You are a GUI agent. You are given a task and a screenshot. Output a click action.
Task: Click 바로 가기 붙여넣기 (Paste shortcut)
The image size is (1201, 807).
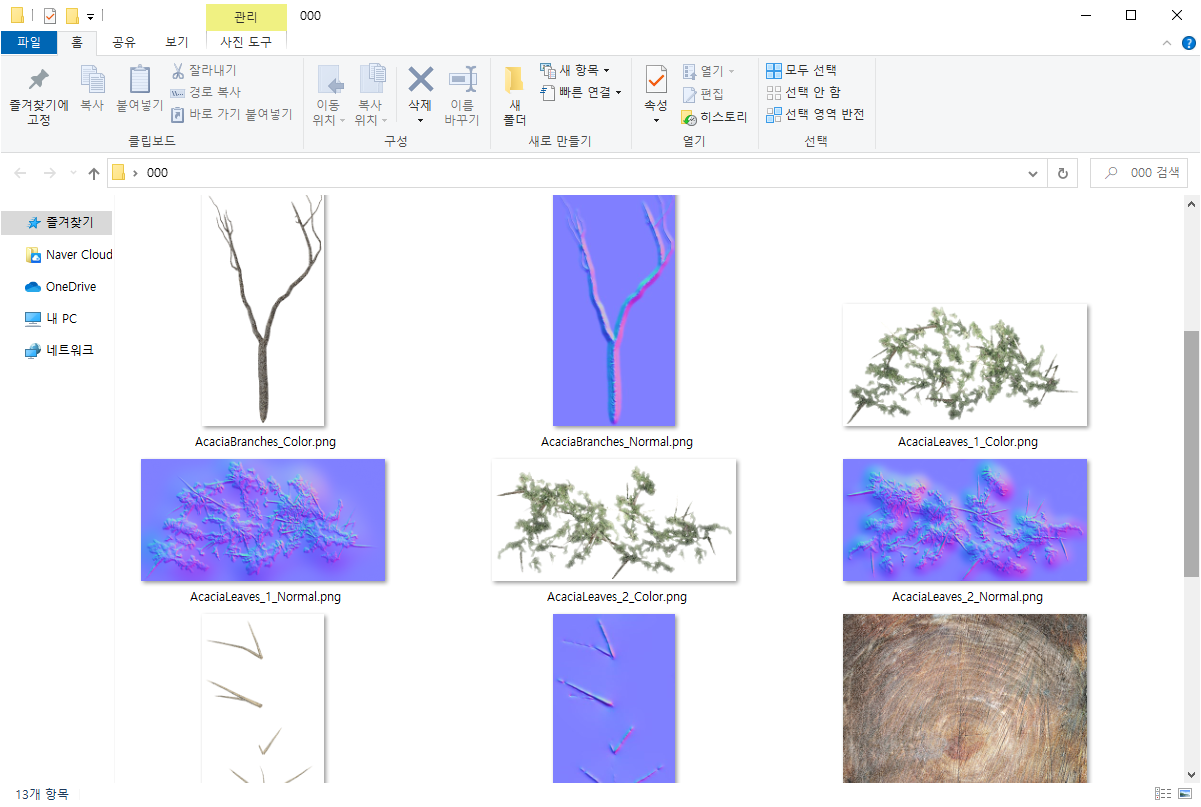[232, 114]
